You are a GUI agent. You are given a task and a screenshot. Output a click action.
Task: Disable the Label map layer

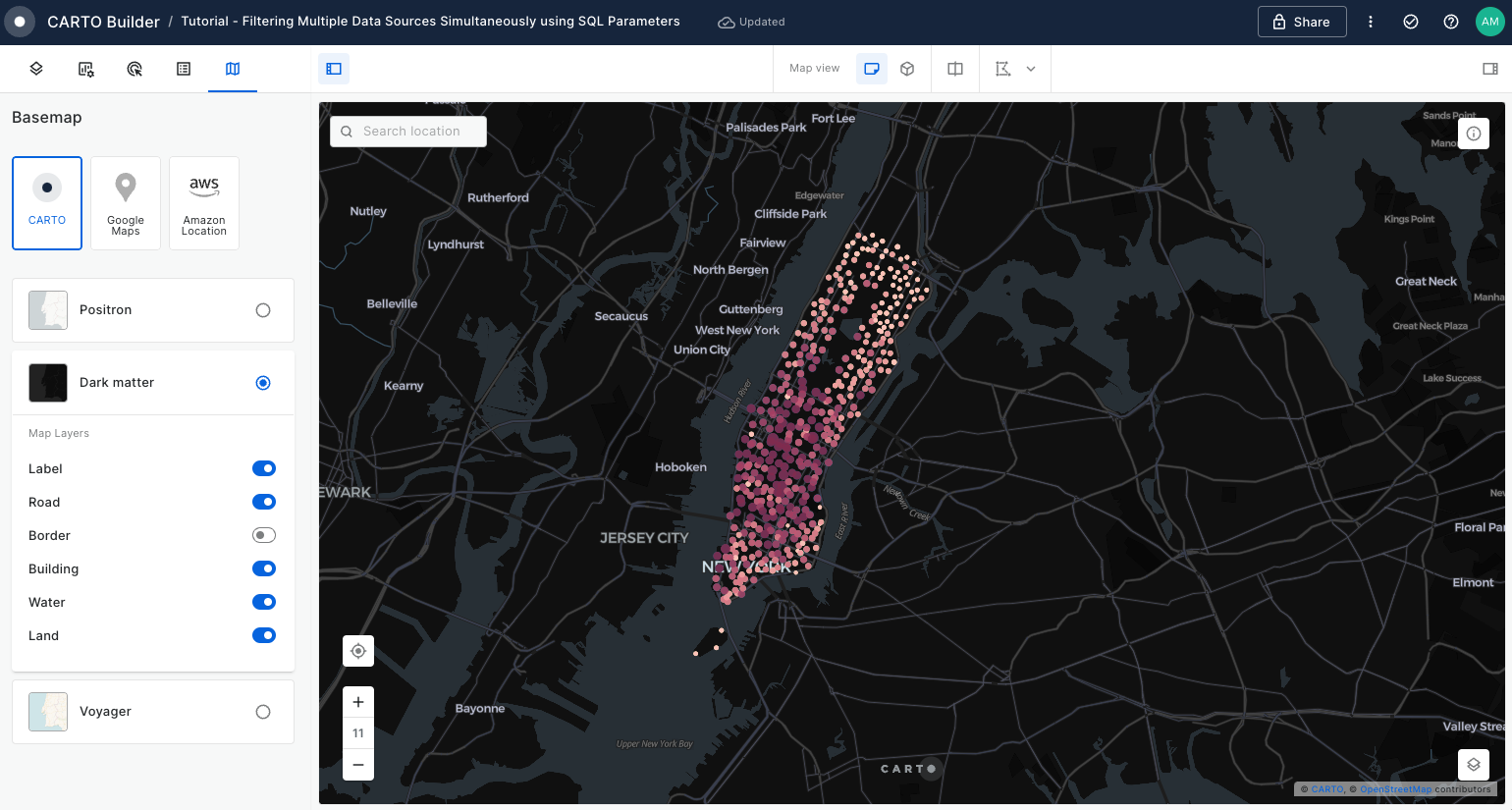click(263, 468)
